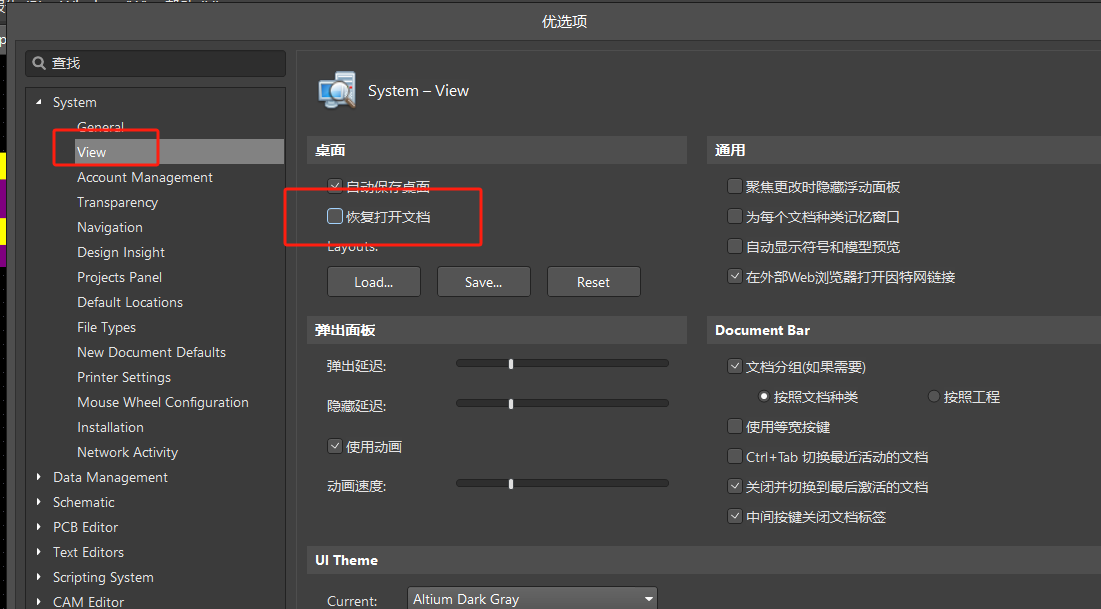Go to Projects Panel settings
The width and height of the screenshot is (1101, 609).
[119, 277]
